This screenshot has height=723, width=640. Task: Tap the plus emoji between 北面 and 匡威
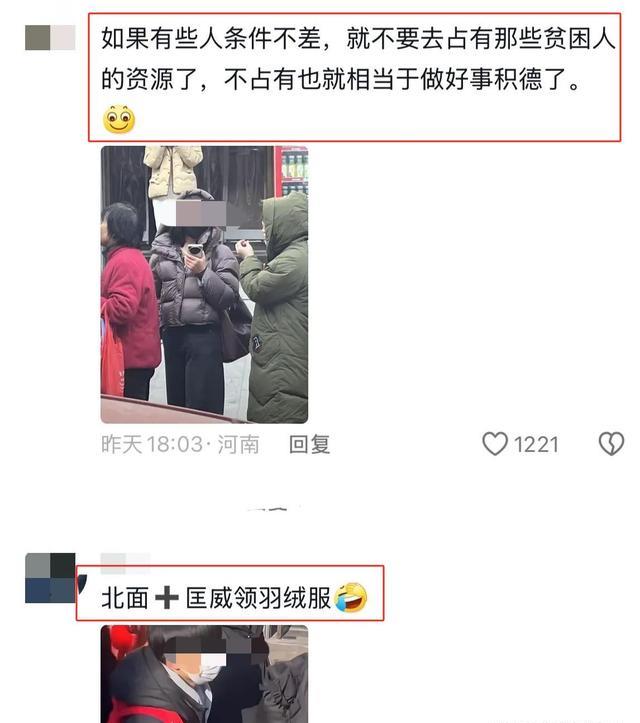coord(166,599)
